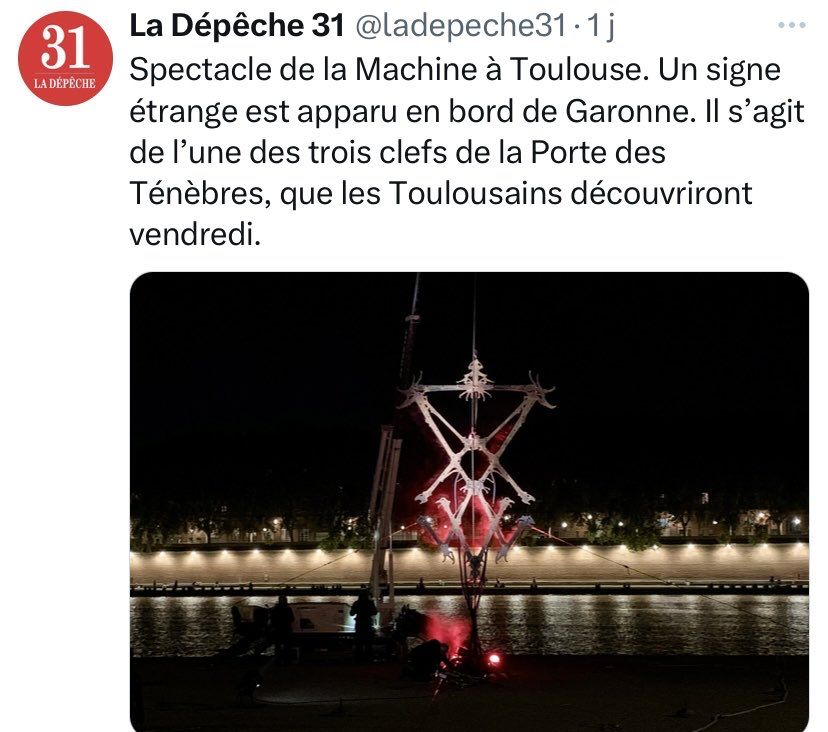Click the small LA DÉPÊCHE logo caption
The width and height of the screenshot is (828, 732).
click(65, 83)
